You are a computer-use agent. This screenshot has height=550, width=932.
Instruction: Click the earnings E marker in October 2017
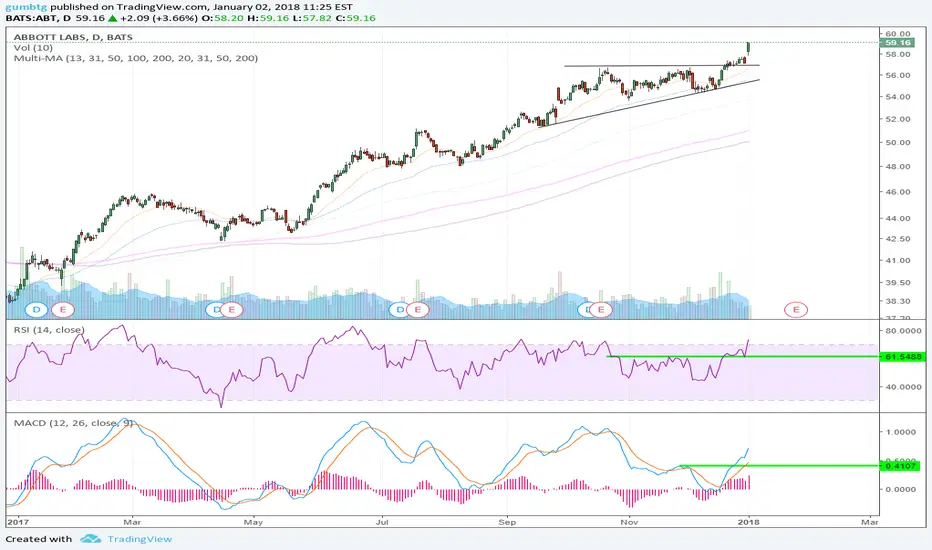coord(602,309)
